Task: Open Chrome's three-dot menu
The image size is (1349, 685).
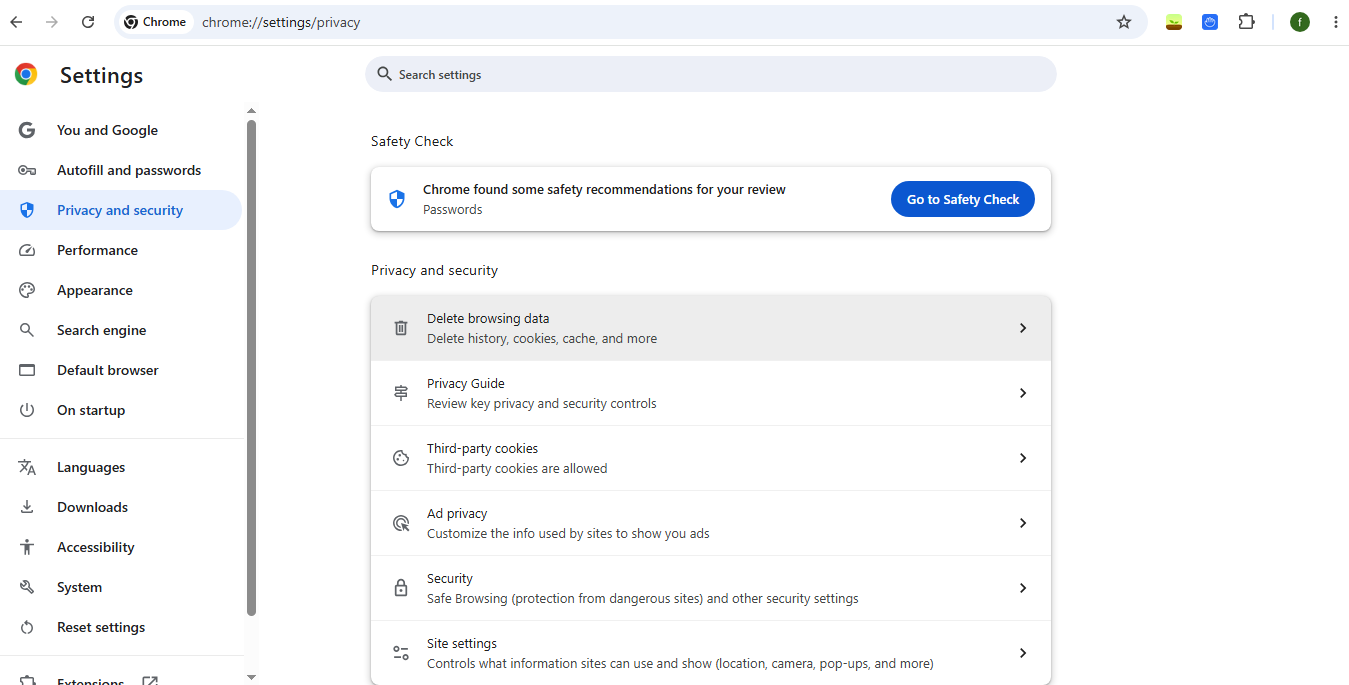Action: click(x=1335, y=22)
